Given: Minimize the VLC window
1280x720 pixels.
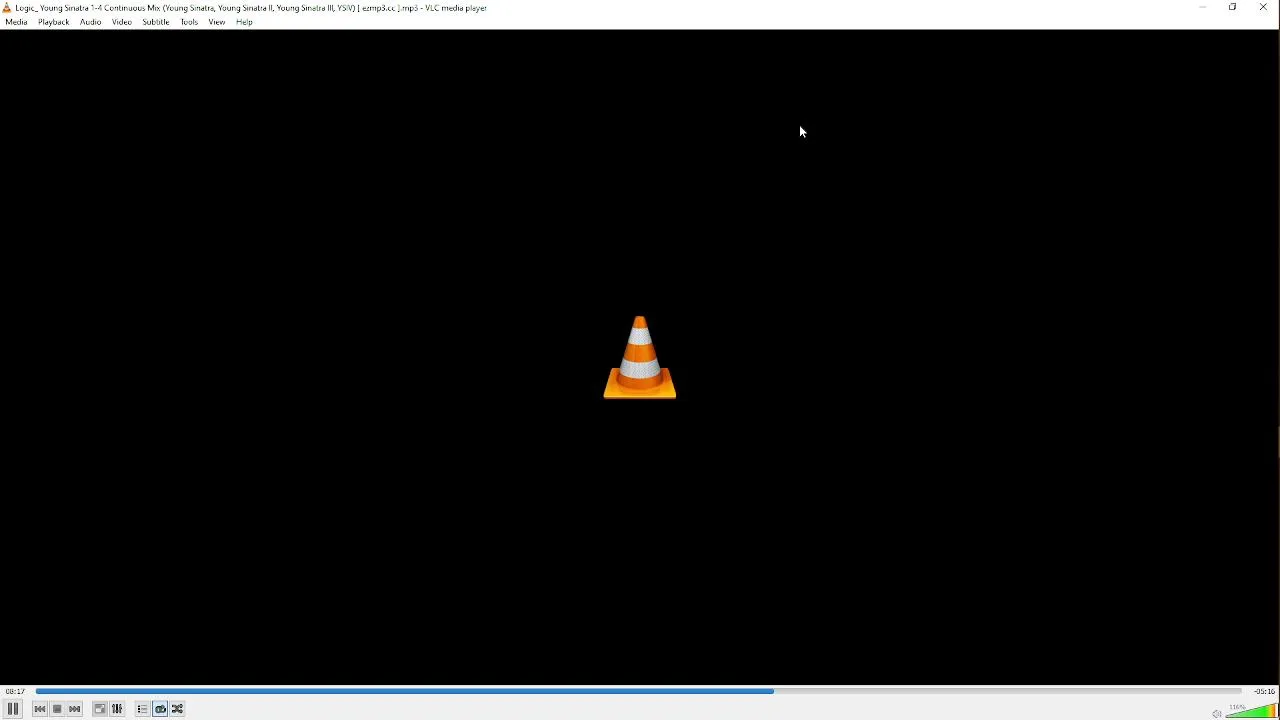Looking at the screenshot, I should [1204, 8].
